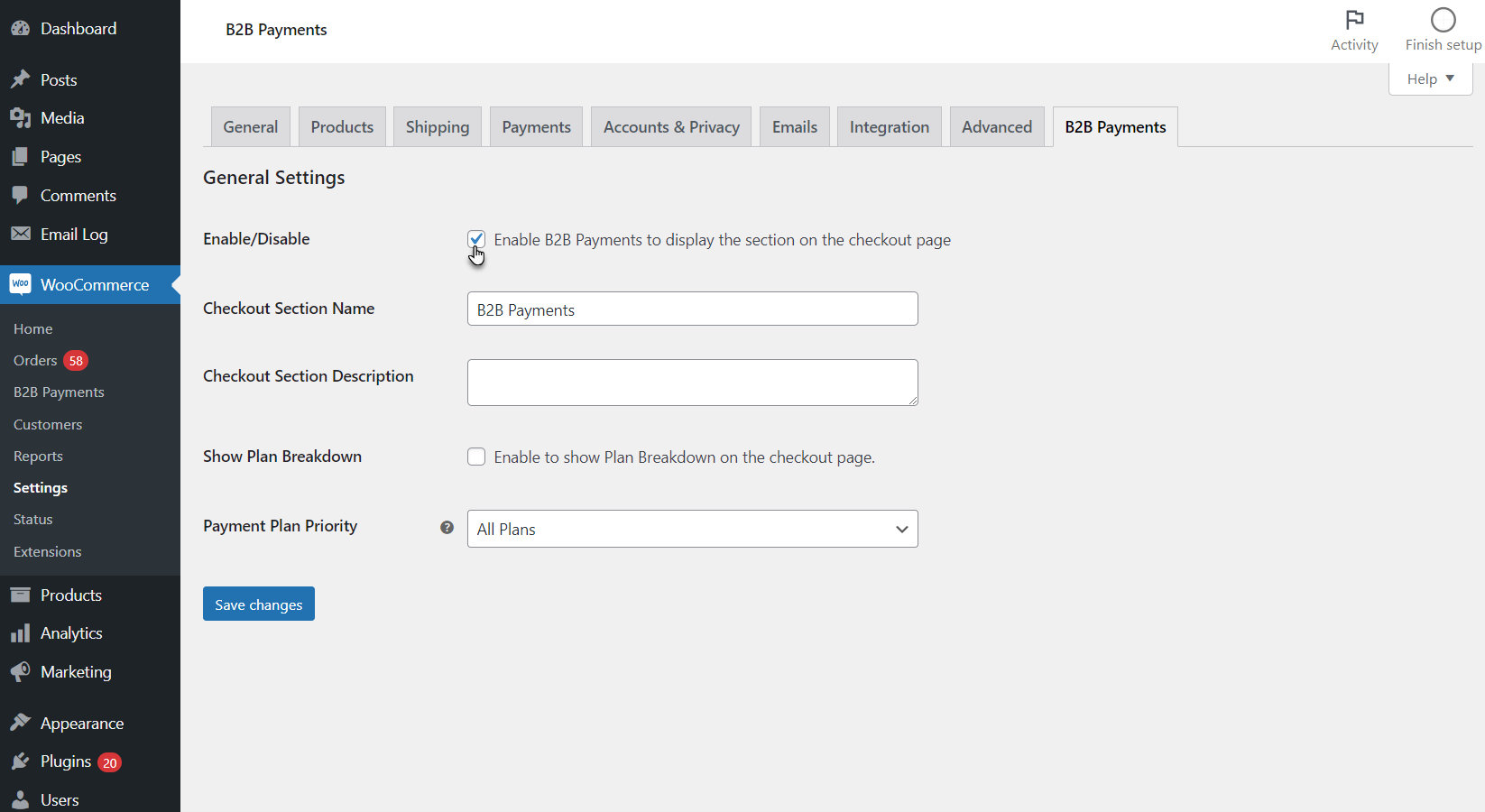Open the Comments menu item
Image resolution: width=1485 pixels, height=812 pixels.
(x=90, y=196)
